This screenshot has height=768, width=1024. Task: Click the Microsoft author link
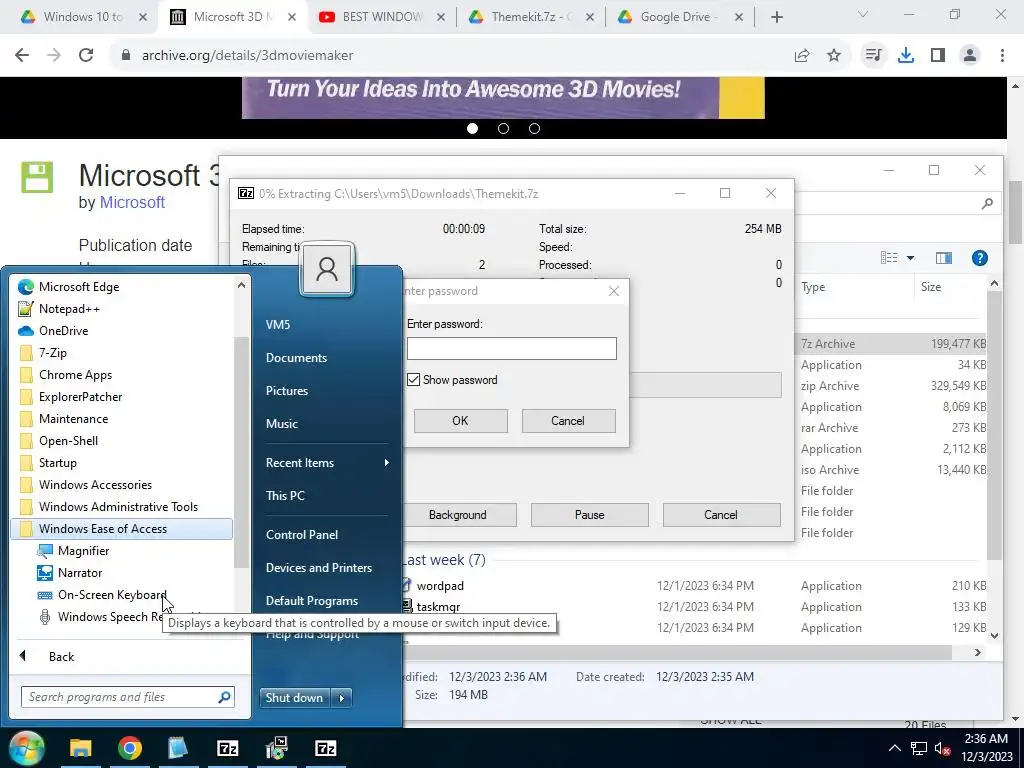pos(132,202)
